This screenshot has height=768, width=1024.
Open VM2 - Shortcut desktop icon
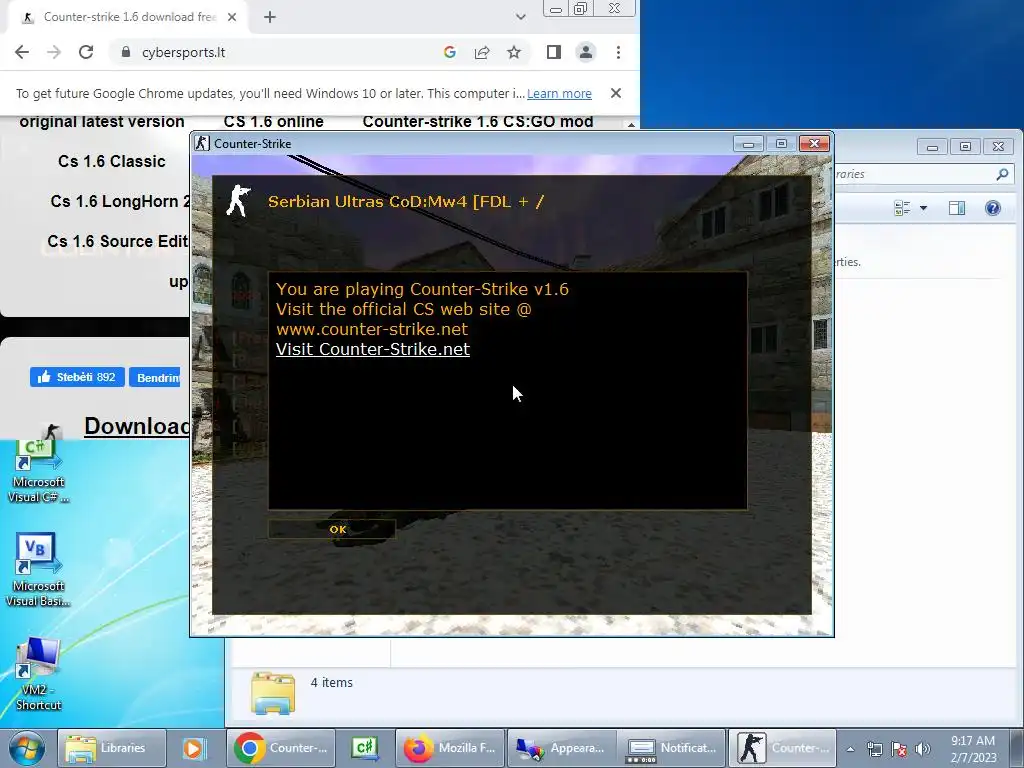tap(38, 674)
